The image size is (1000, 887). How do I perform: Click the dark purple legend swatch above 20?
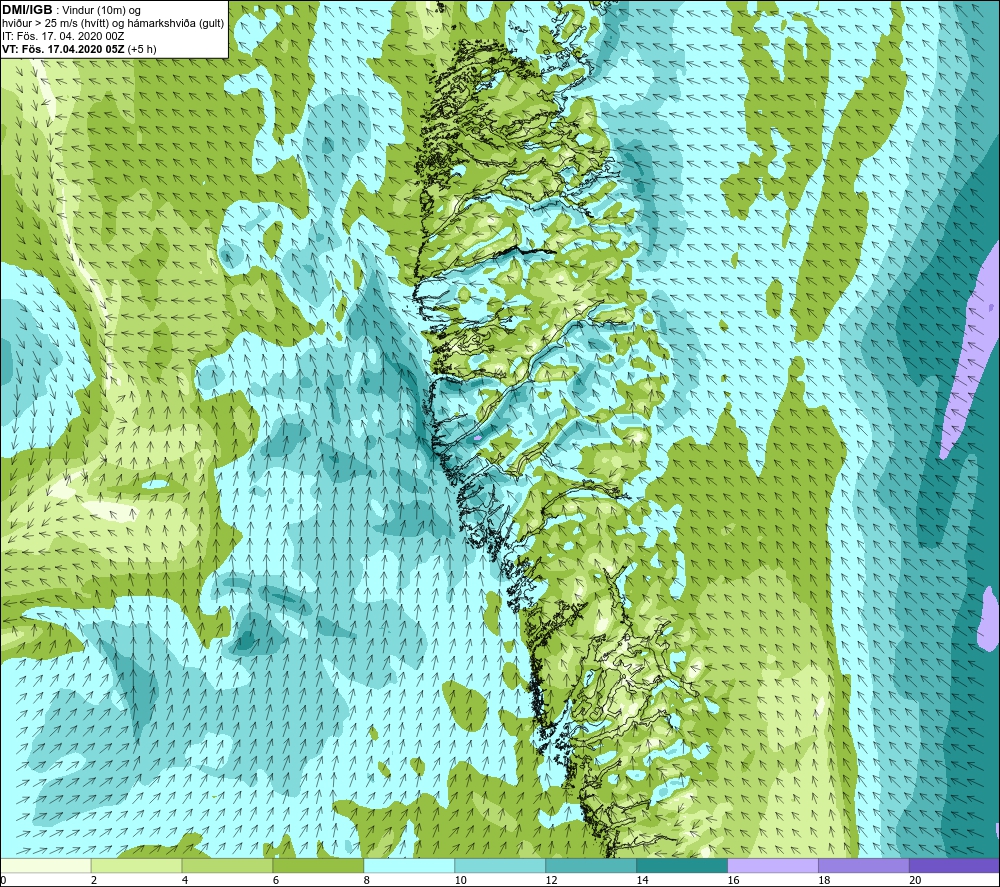[x=954, y=865]
